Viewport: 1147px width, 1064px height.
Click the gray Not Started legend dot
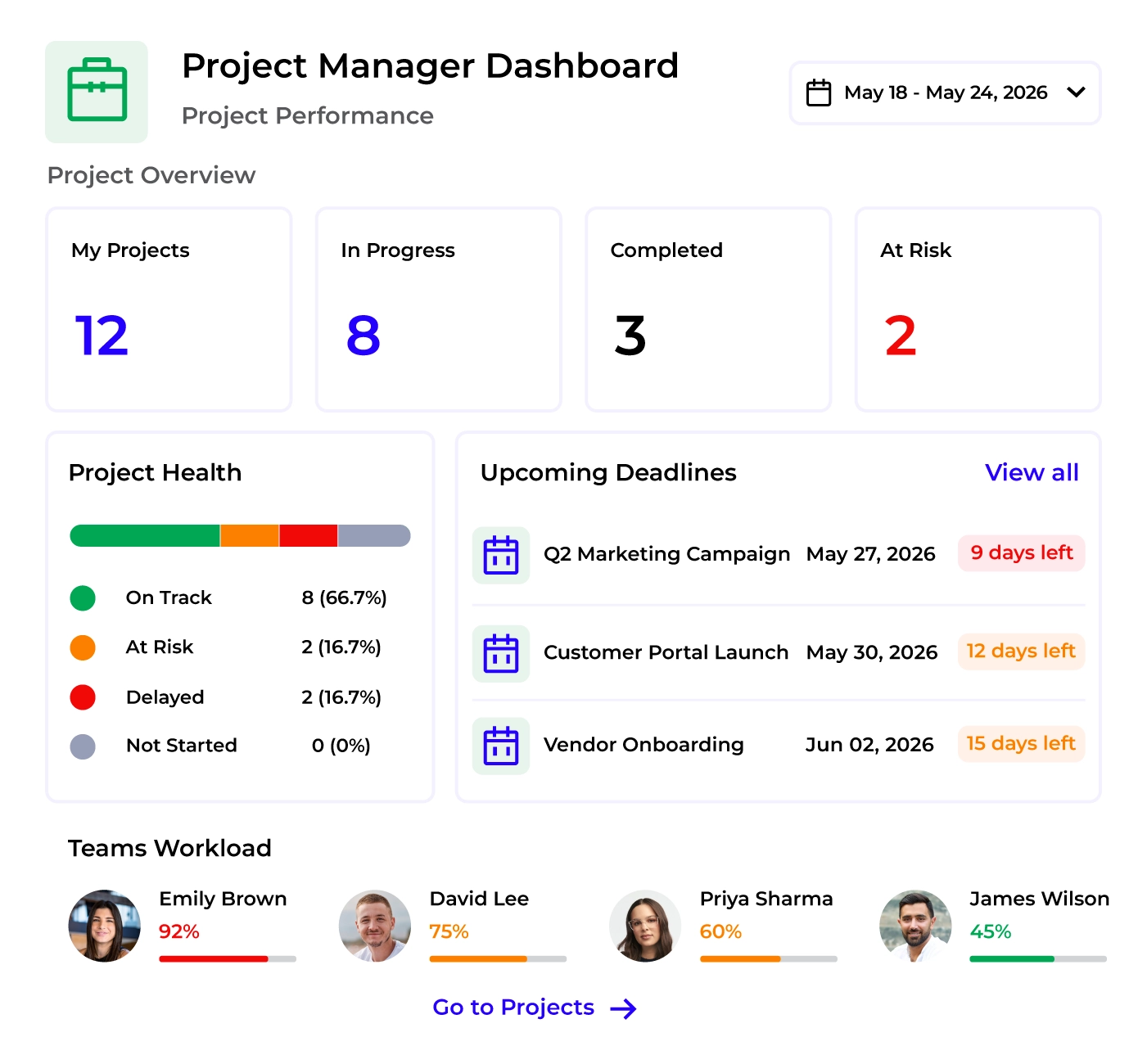(83, 746)
